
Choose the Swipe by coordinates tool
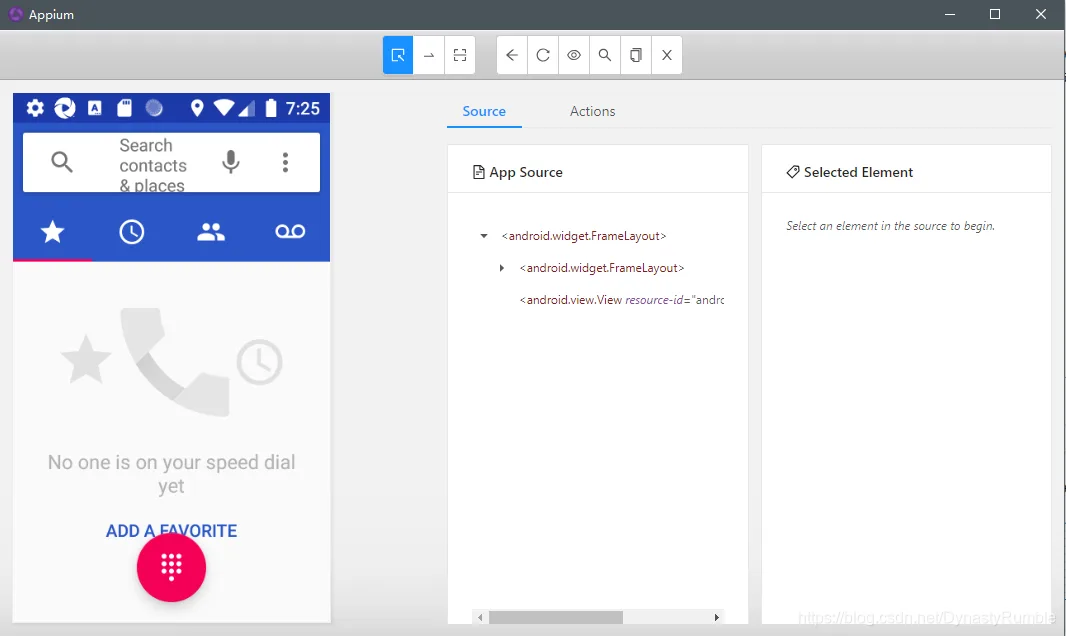pos(429,55)
